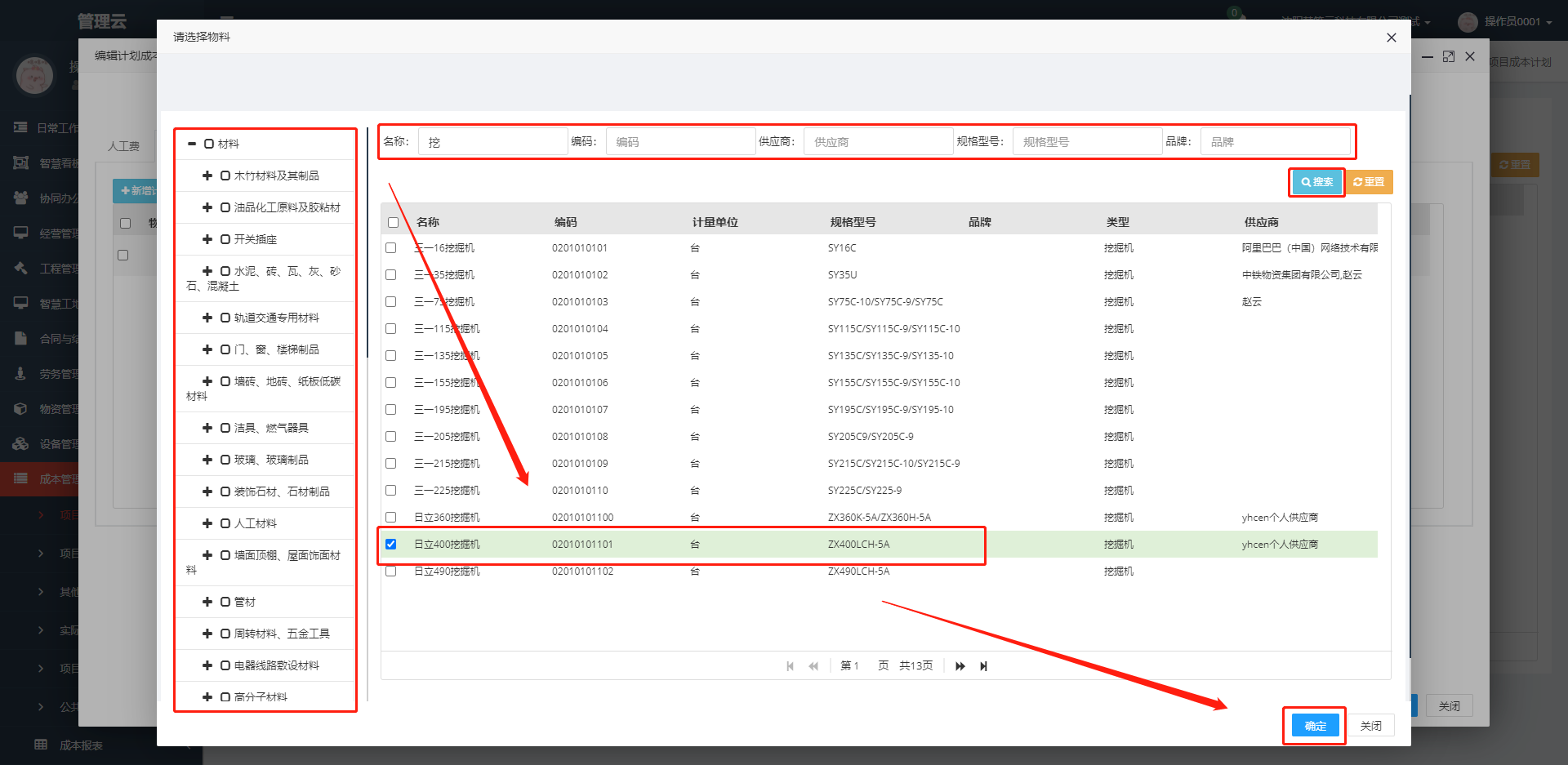Toggle the select-all checkbox in table header

coord(393,222)
